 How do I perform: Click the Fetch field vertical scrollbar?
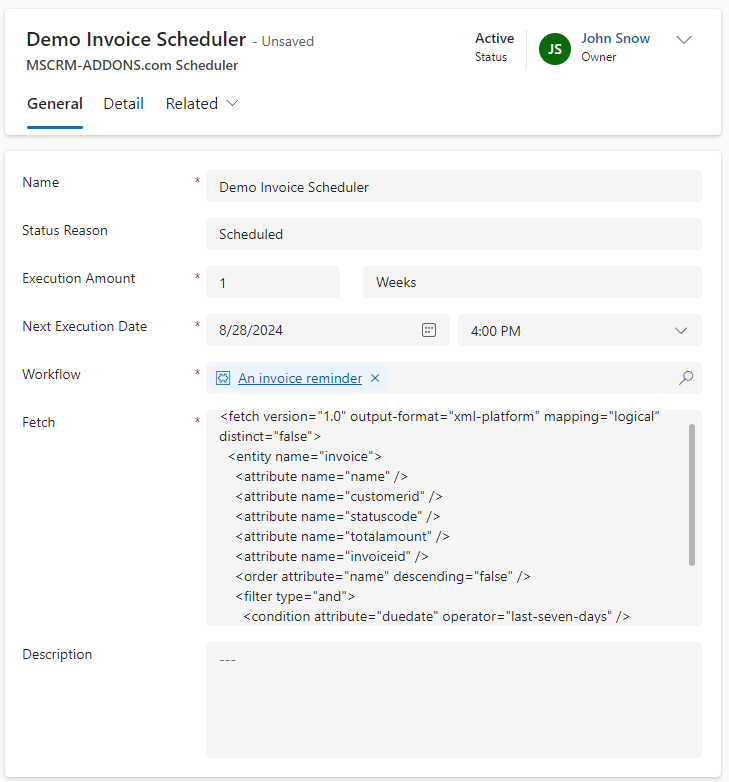coord(692,495)
